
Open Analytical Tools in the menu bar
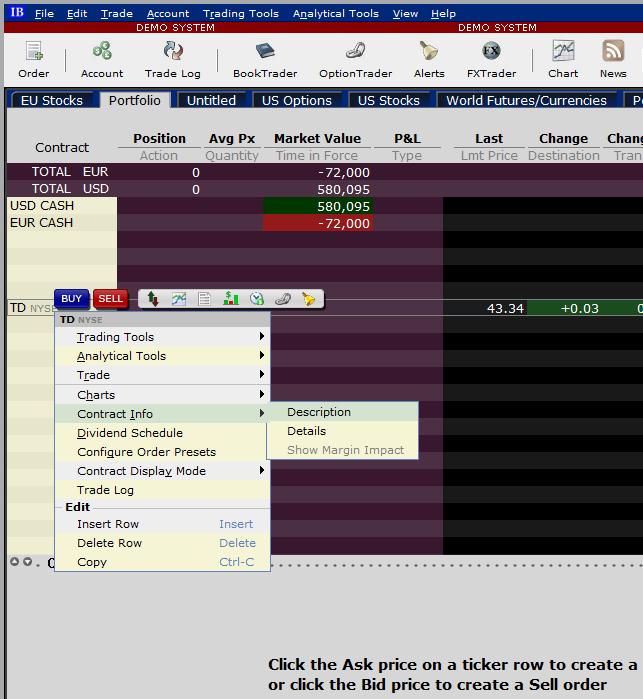[x=336, y=14]
